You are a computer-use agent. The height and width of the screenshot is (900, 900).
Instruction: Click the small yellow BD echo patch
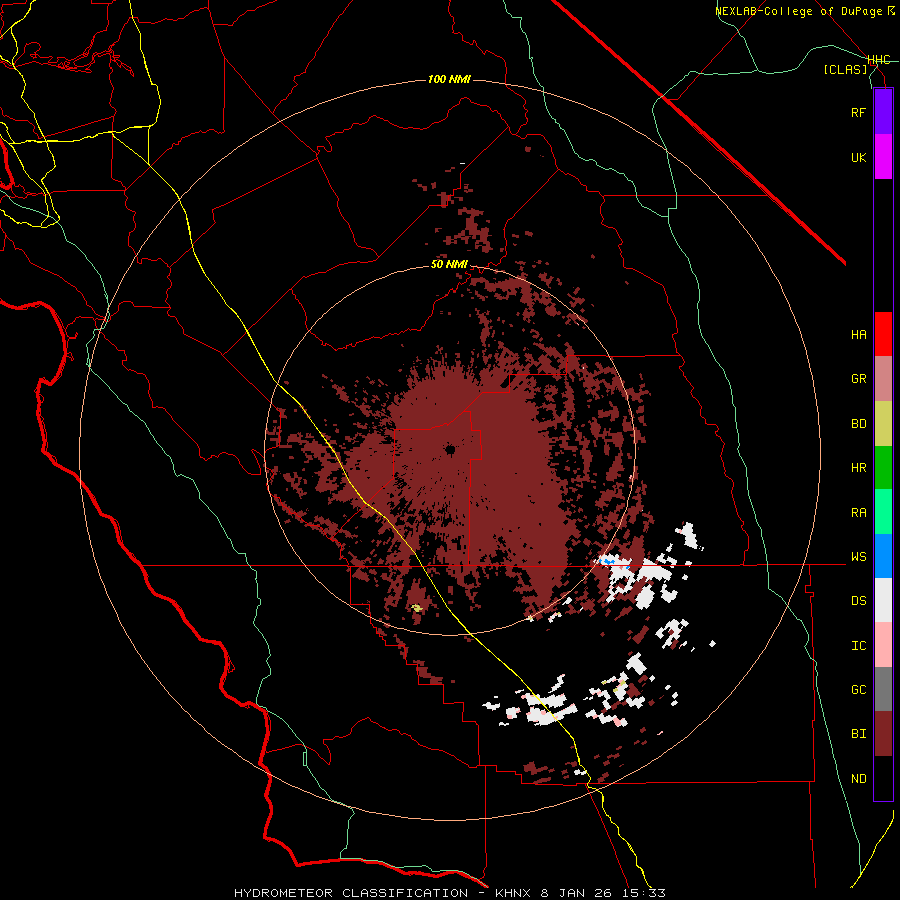[417, 608]
